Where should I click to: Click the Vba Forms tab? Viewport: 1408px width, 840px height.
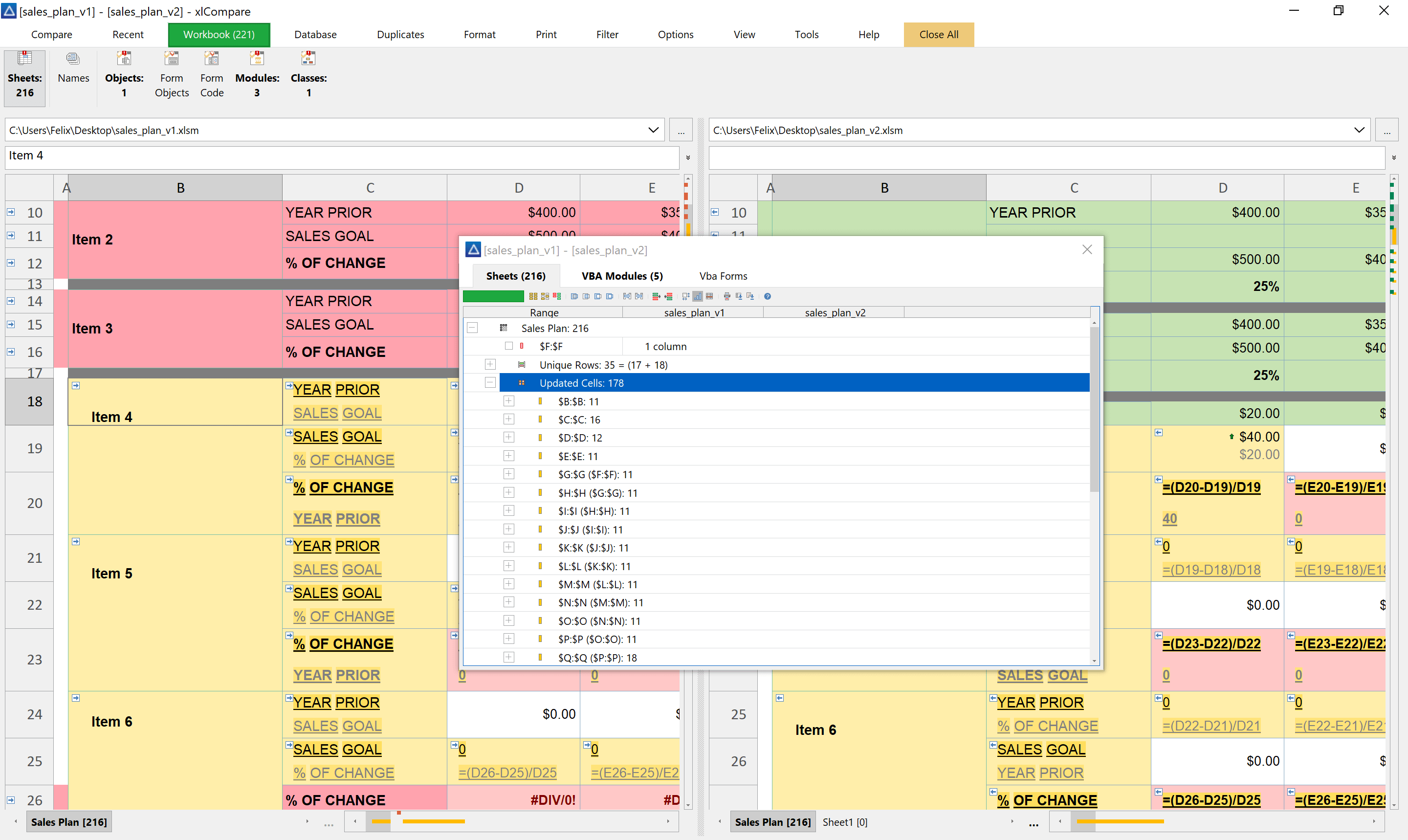point(721,275)
